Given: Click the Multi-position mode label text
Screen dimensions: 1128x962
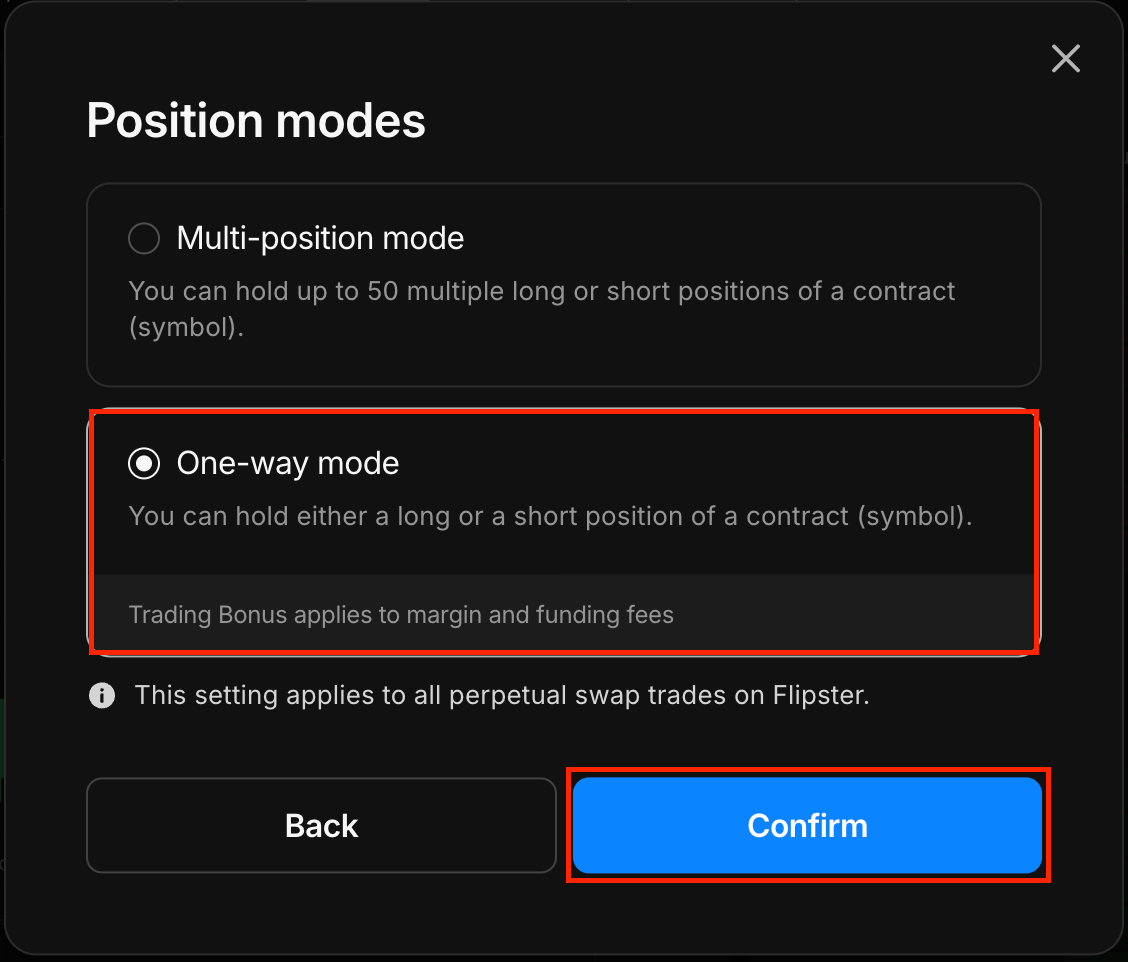Looking at the screenshot, I should tap(321, 238).
